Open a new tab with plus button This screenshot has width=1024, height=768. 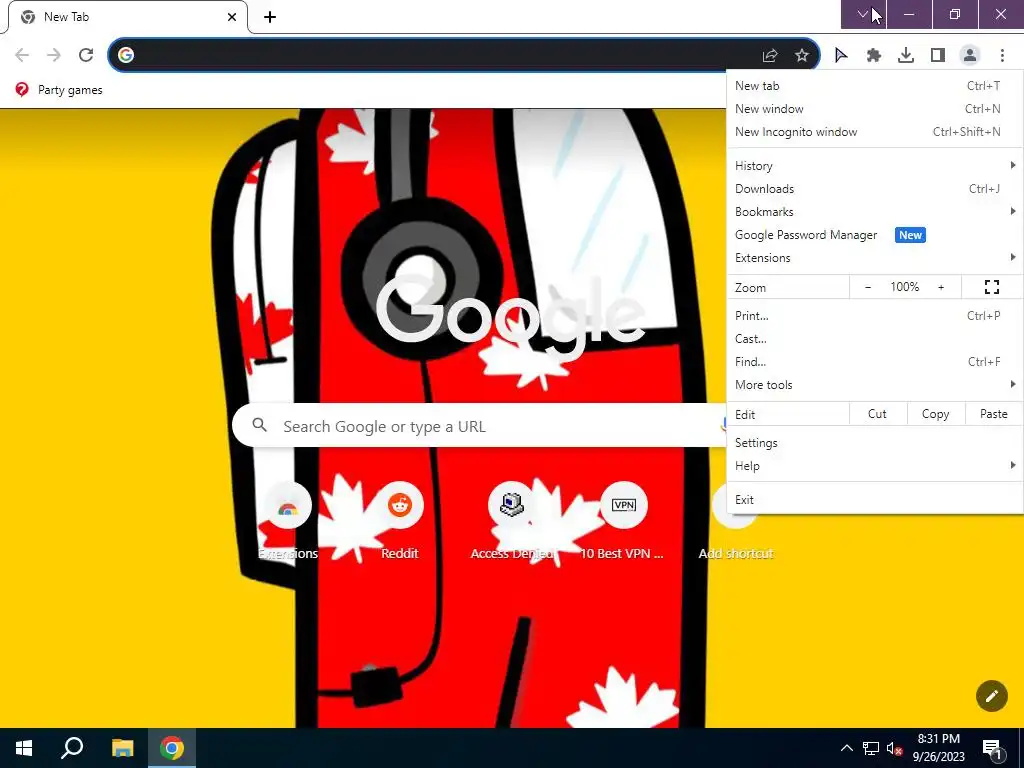tap(270, 17)
